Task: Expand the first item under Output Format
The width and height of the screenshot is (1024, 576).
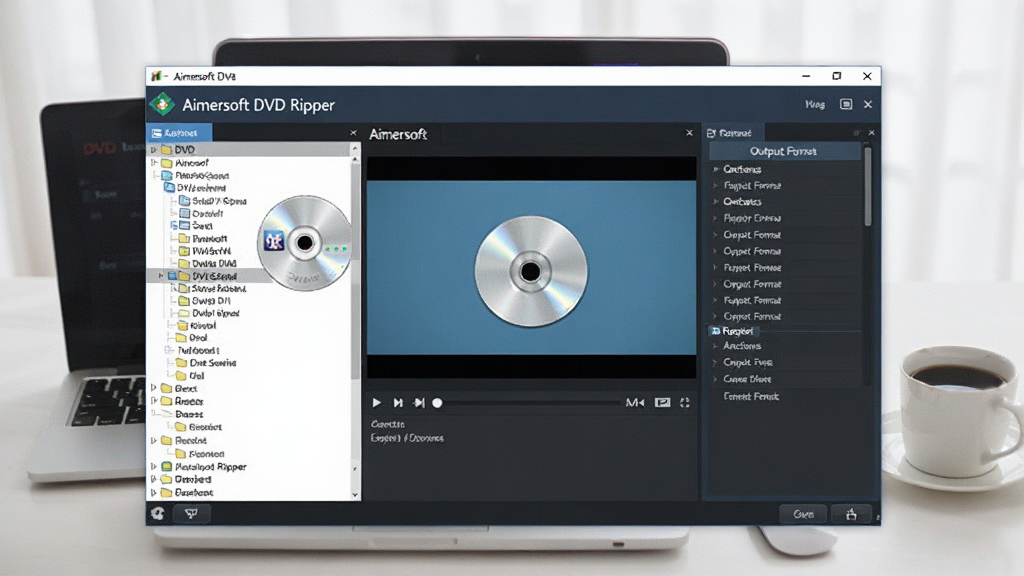Action: click(716, 169)
